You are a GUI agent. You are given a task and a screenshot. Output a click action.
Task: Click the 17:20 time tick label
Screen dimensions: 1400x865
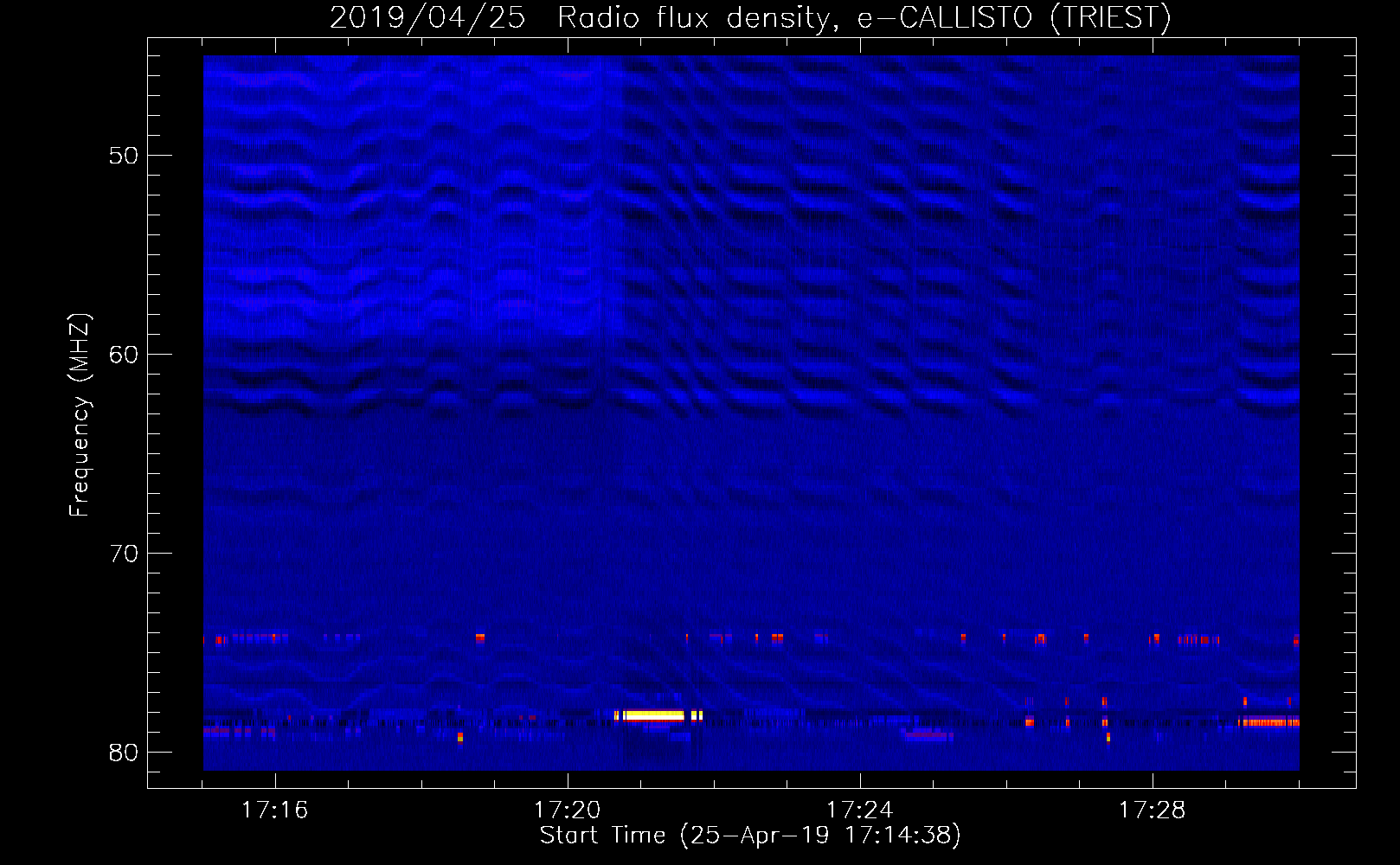(567, 811)
